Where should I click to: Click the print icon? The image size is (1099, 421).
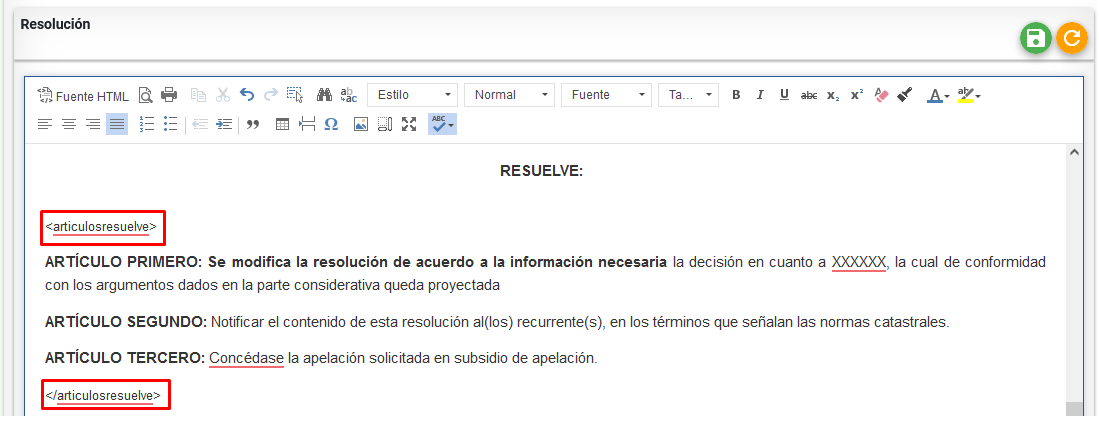click(169, 95)
